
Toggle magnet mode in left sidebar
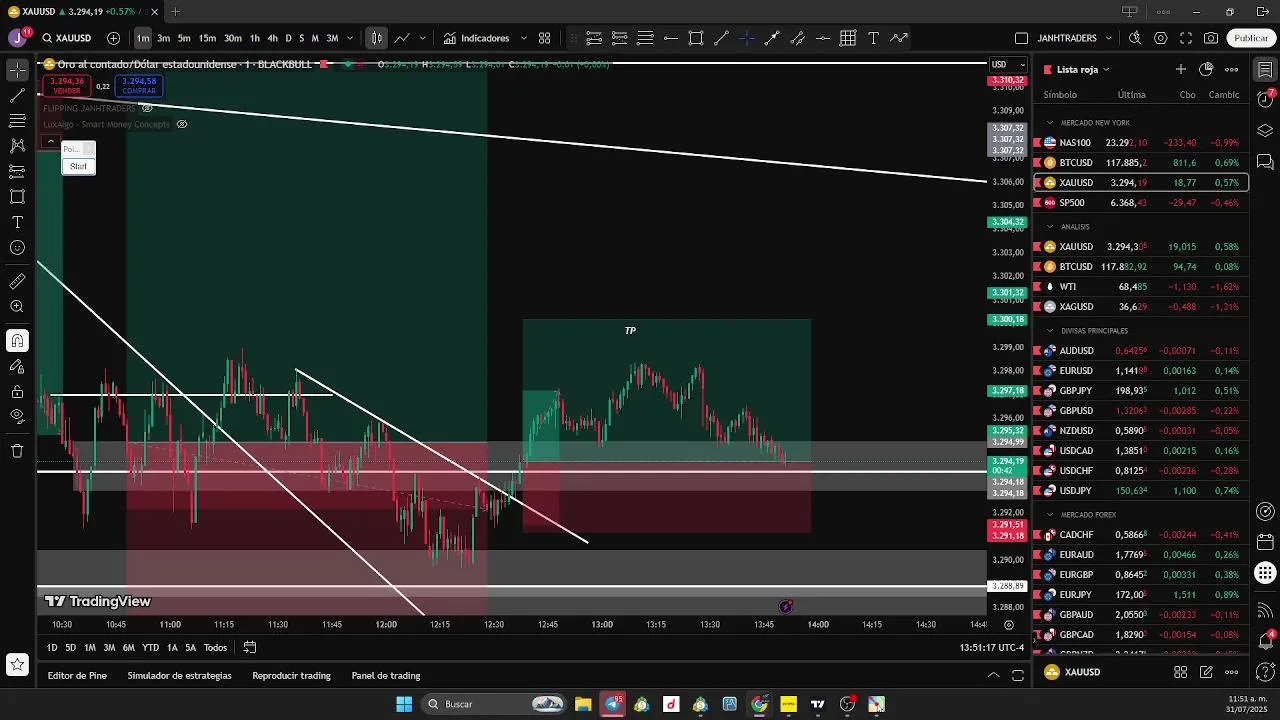17,341
